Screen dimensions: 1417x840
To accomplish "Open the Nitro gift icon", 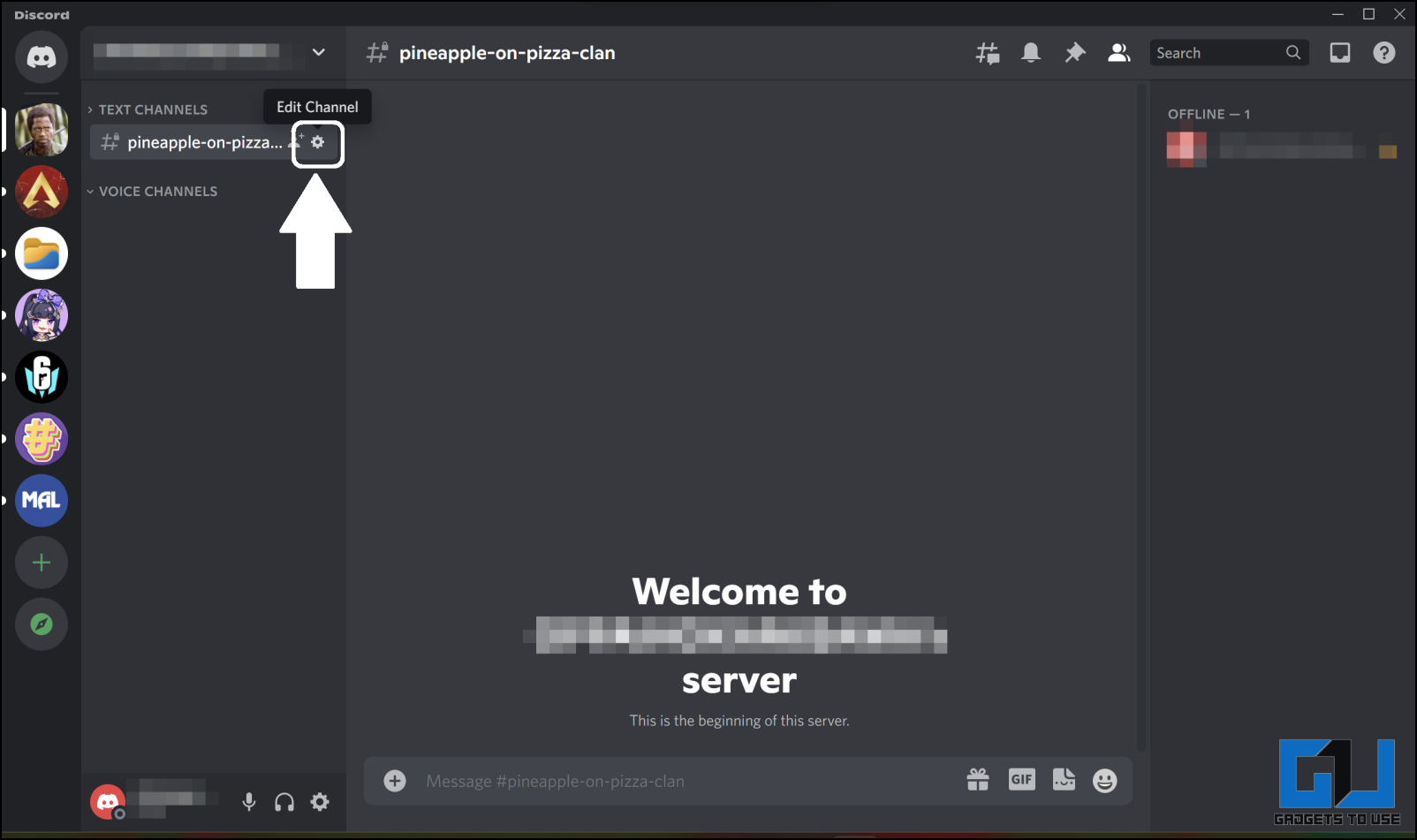I will (x=978, y=780).
